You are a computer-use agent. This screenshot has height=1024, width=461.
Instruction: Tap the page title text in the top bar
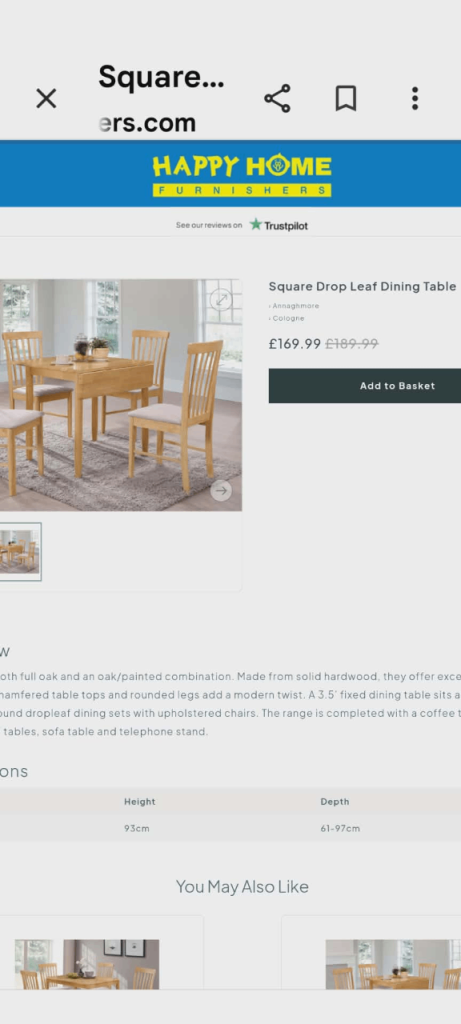(161, 77)
